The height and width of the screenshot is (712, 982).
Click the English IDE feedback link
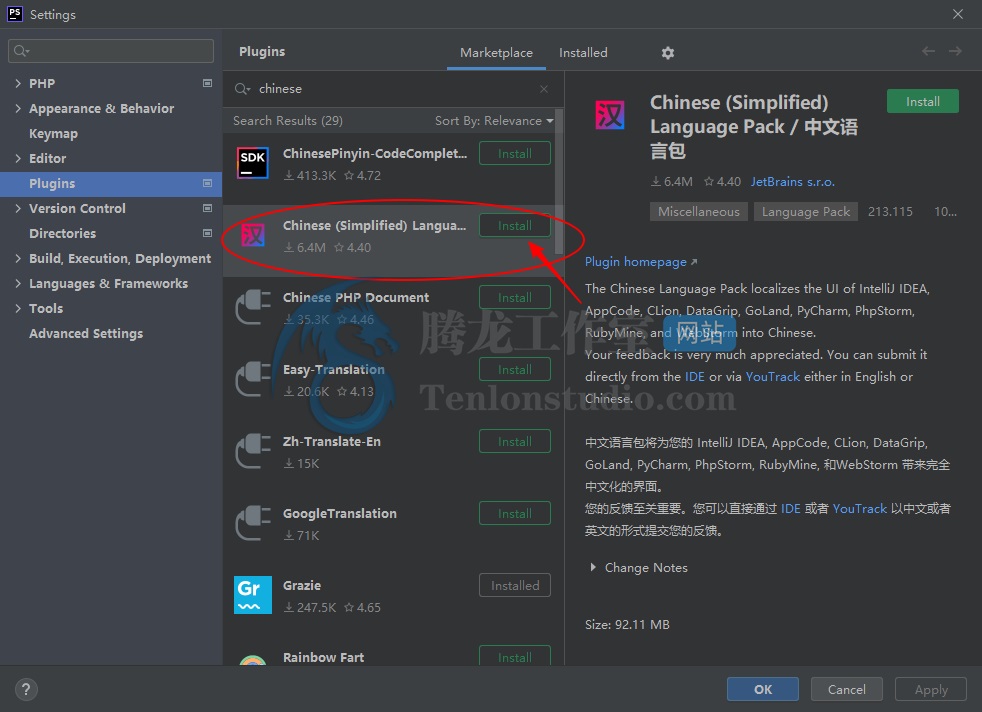695,377
